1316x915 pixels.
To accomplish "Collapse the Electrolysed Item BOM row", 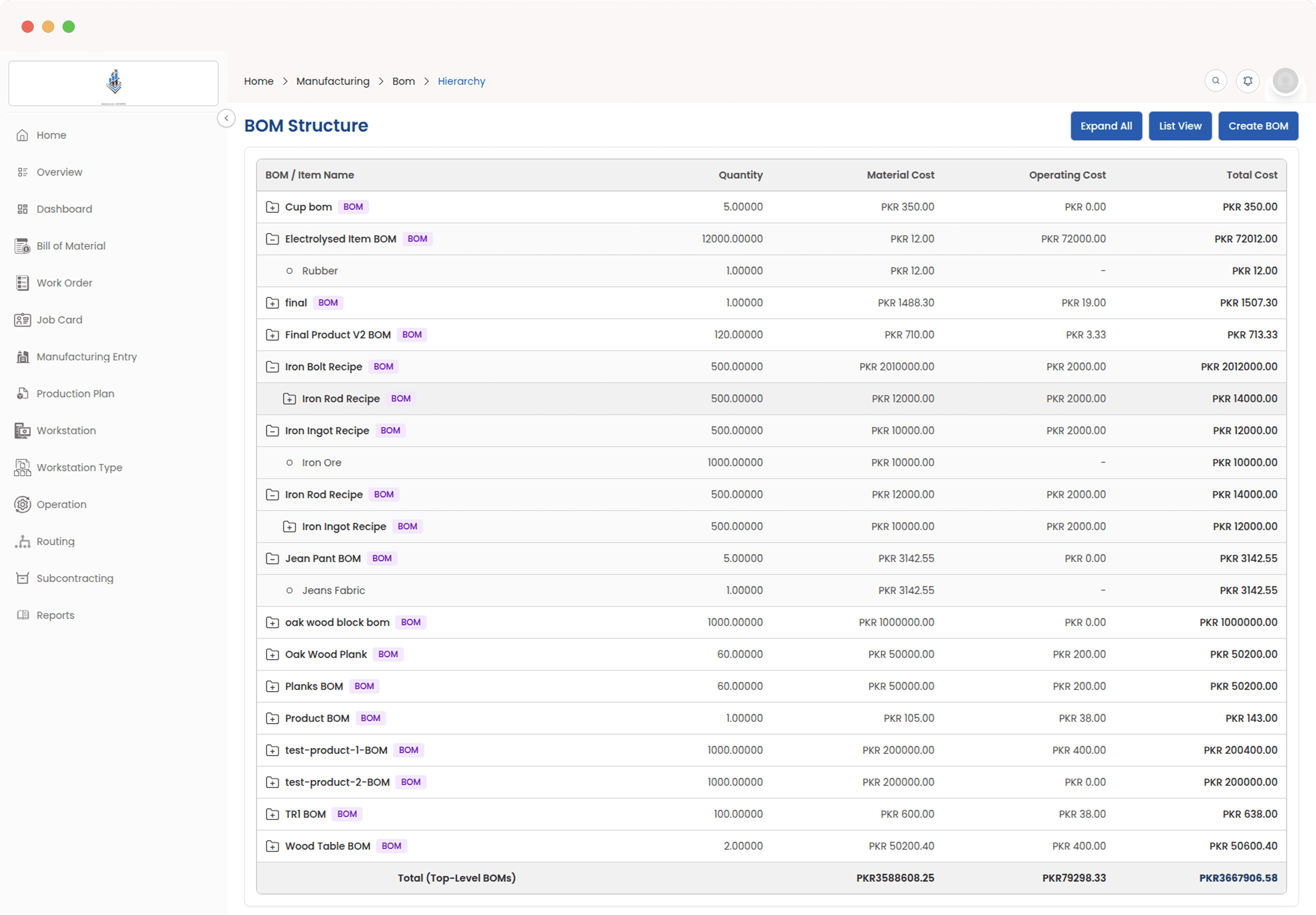I will coord(272,239).
